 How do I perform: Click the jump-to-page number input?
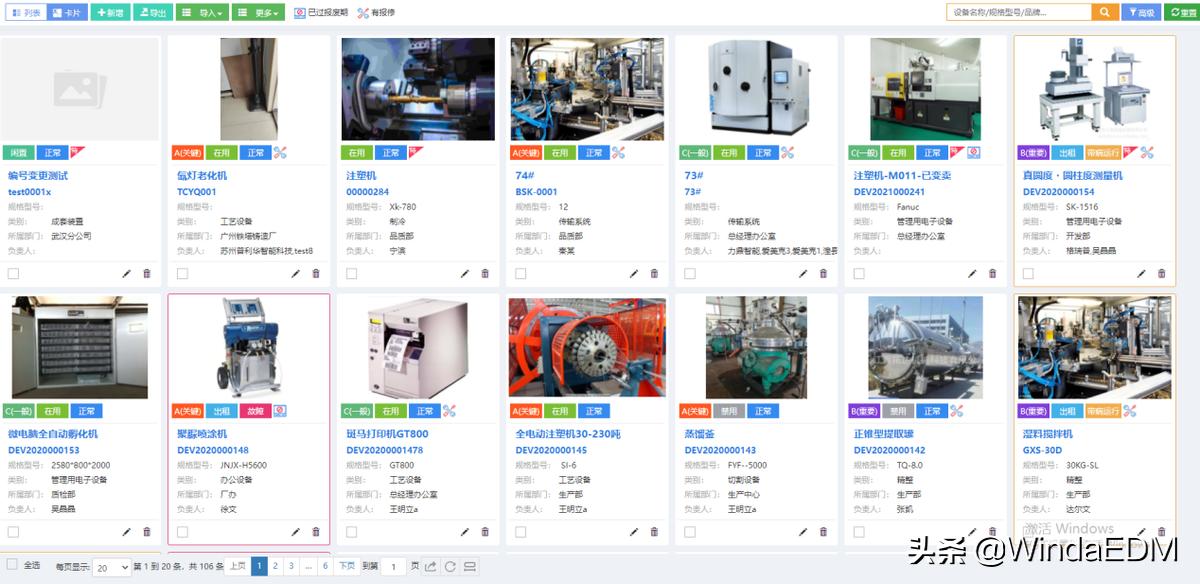(394, 567)
